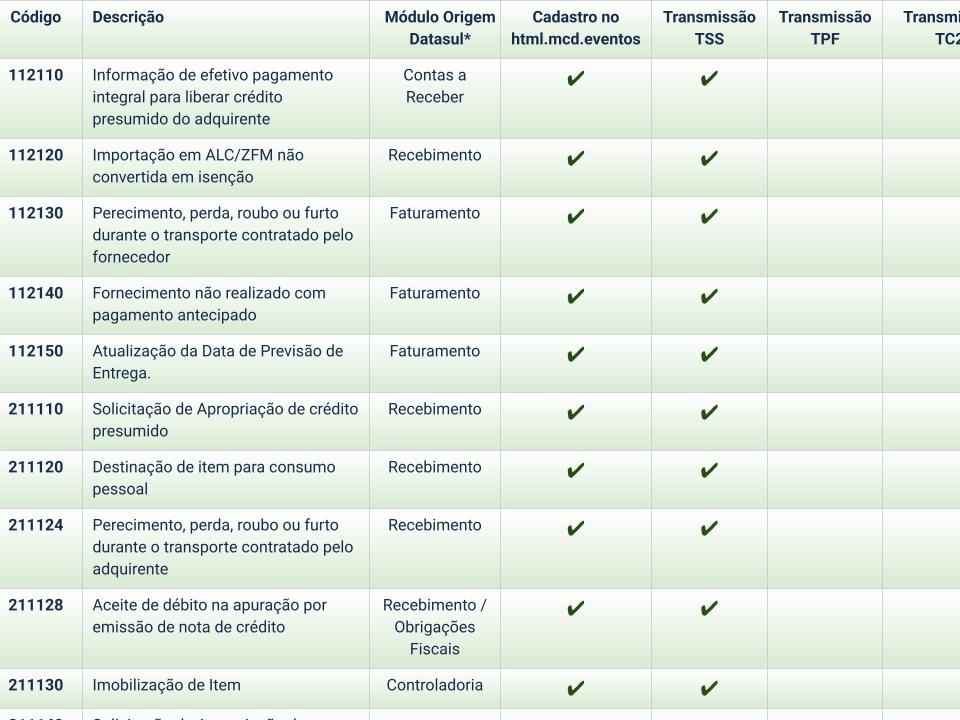Click the Descrição column header
960x720 pixels.
pos(128,17)
